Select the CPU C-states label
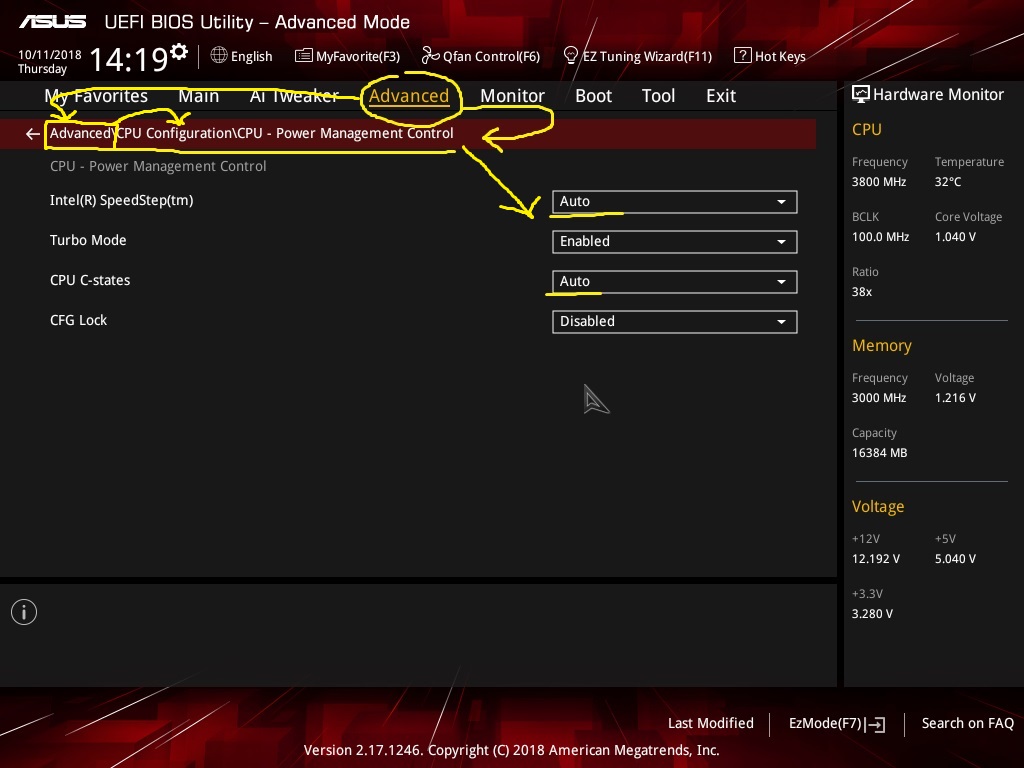The image size is (1024, 768). 90,280
